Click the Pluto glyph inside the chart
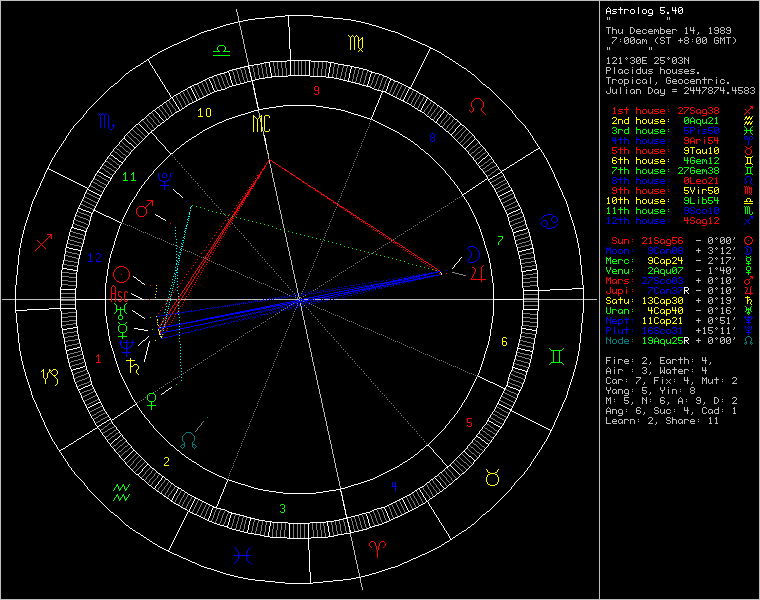The width and height of the screenshot is (760, 600). [x=165, y=181]
